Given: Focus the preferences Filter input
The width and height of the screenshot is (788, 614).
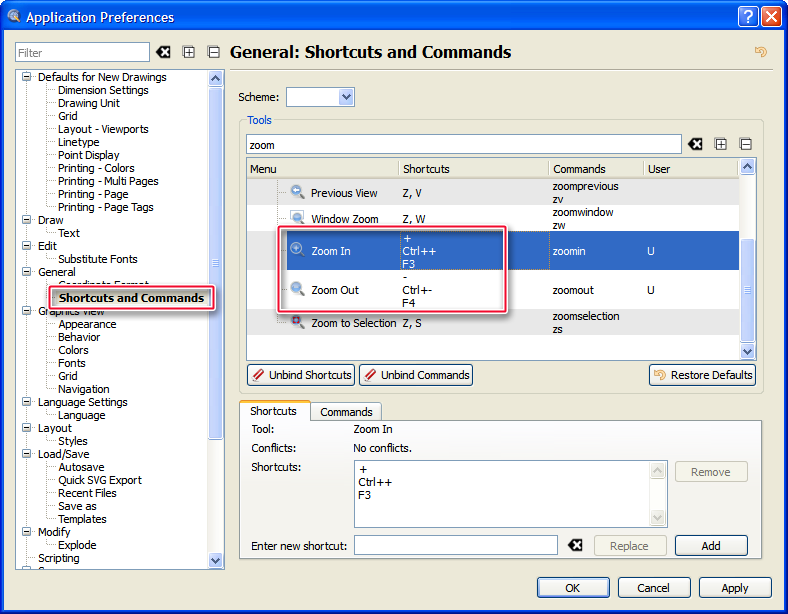Looking at the screenshot, I should (82, 52).
